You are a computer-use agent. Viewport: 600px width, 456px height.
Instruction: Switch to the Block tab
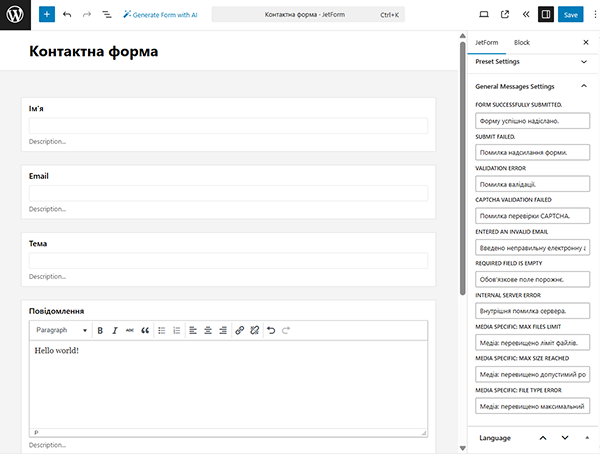point(522,42)
